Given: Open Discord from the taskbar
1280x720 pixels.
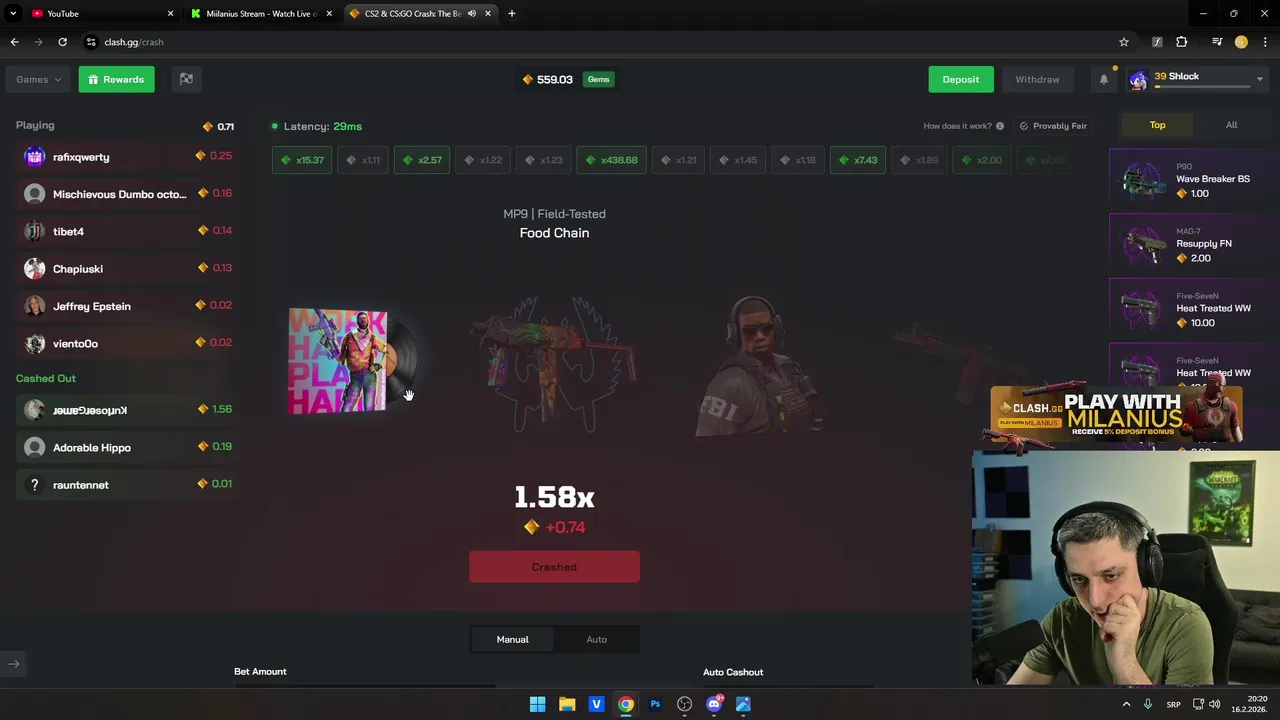Looking at the screenshot, I should coord(714,704).
